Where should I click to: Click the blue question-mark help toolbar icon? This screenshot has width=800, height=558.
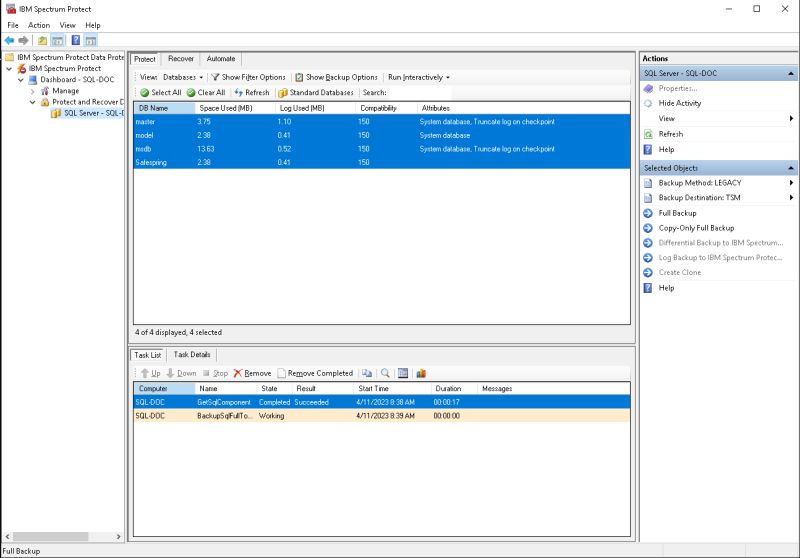(76, 40)
